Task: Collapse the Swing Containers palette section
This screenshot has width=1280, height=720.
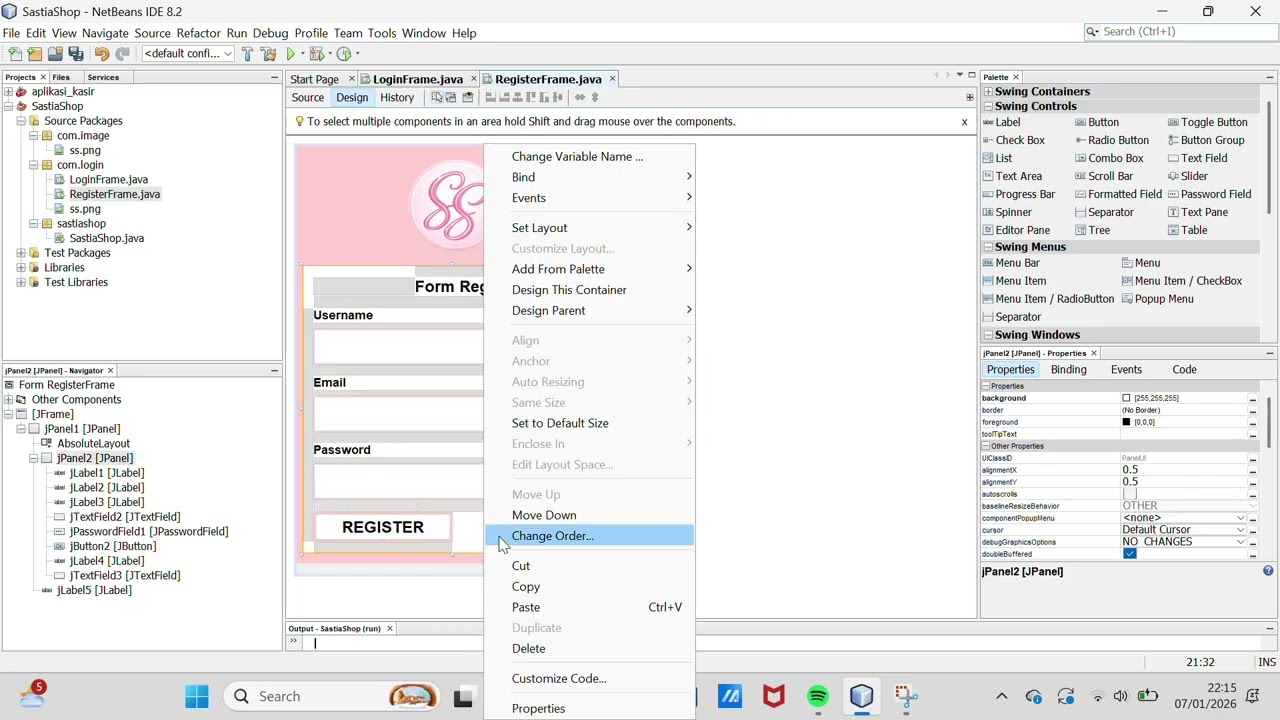Action: pos(987,91)
